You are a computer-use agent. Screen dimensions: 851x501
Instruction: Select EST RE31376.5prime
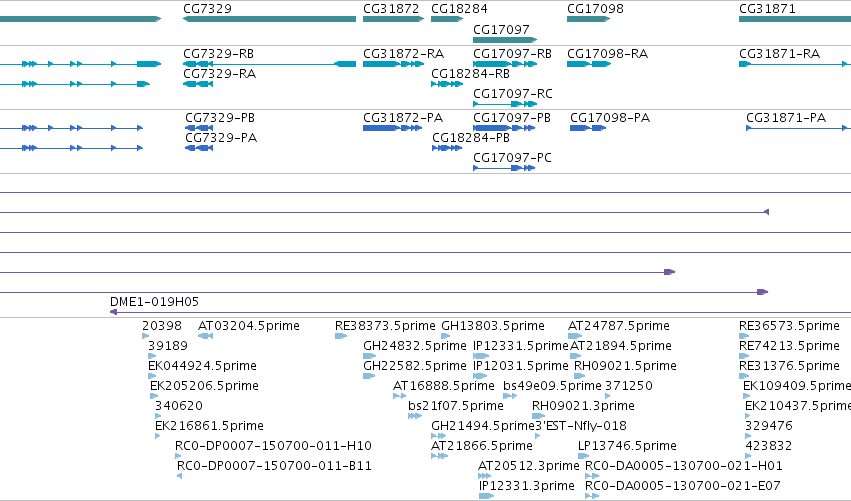tap(744, 376)
